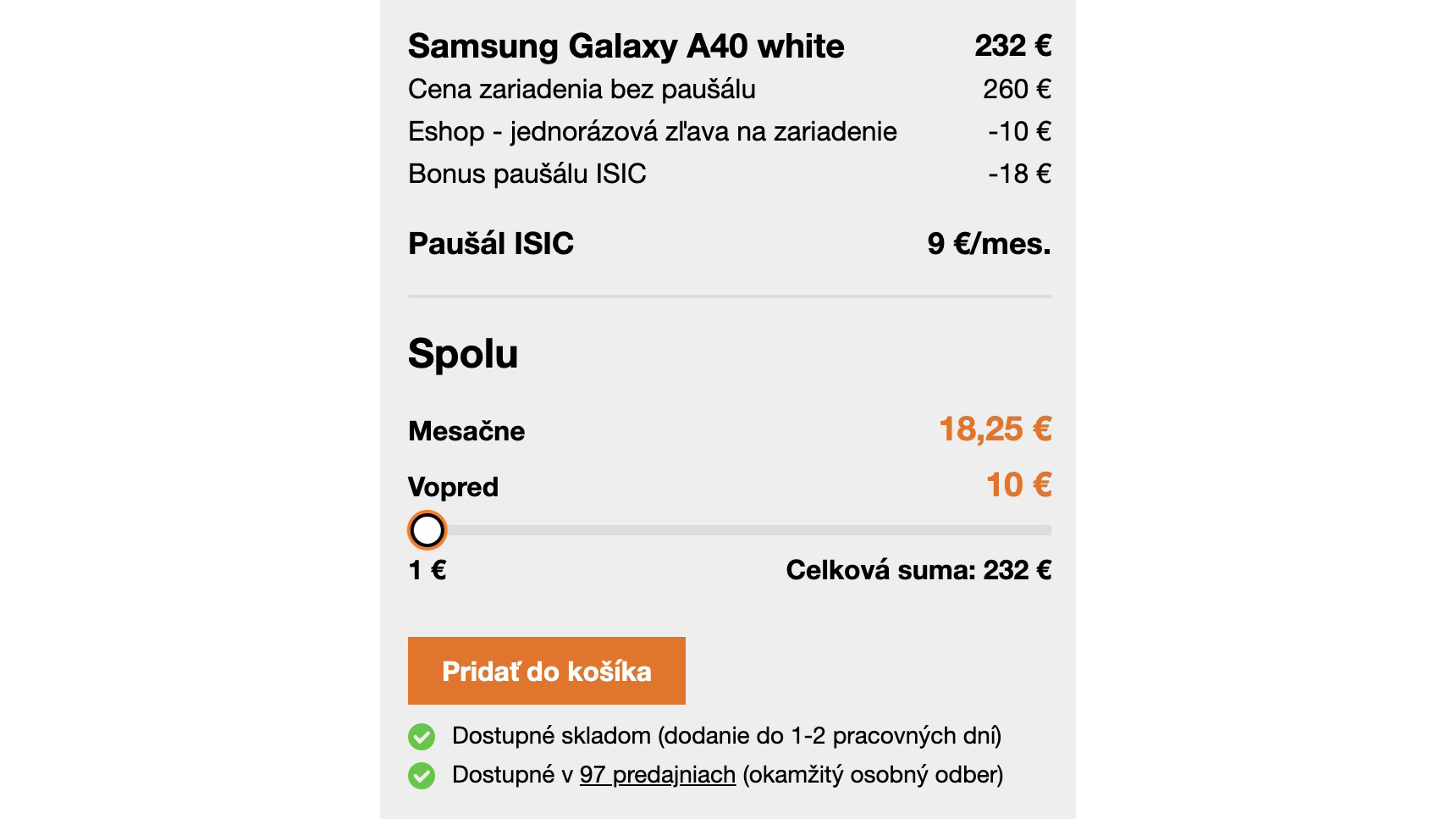Click green checkmark beside Dostupné v predajniach
1456x819 pixels.
pyautogui.click(x=422, y=776)
